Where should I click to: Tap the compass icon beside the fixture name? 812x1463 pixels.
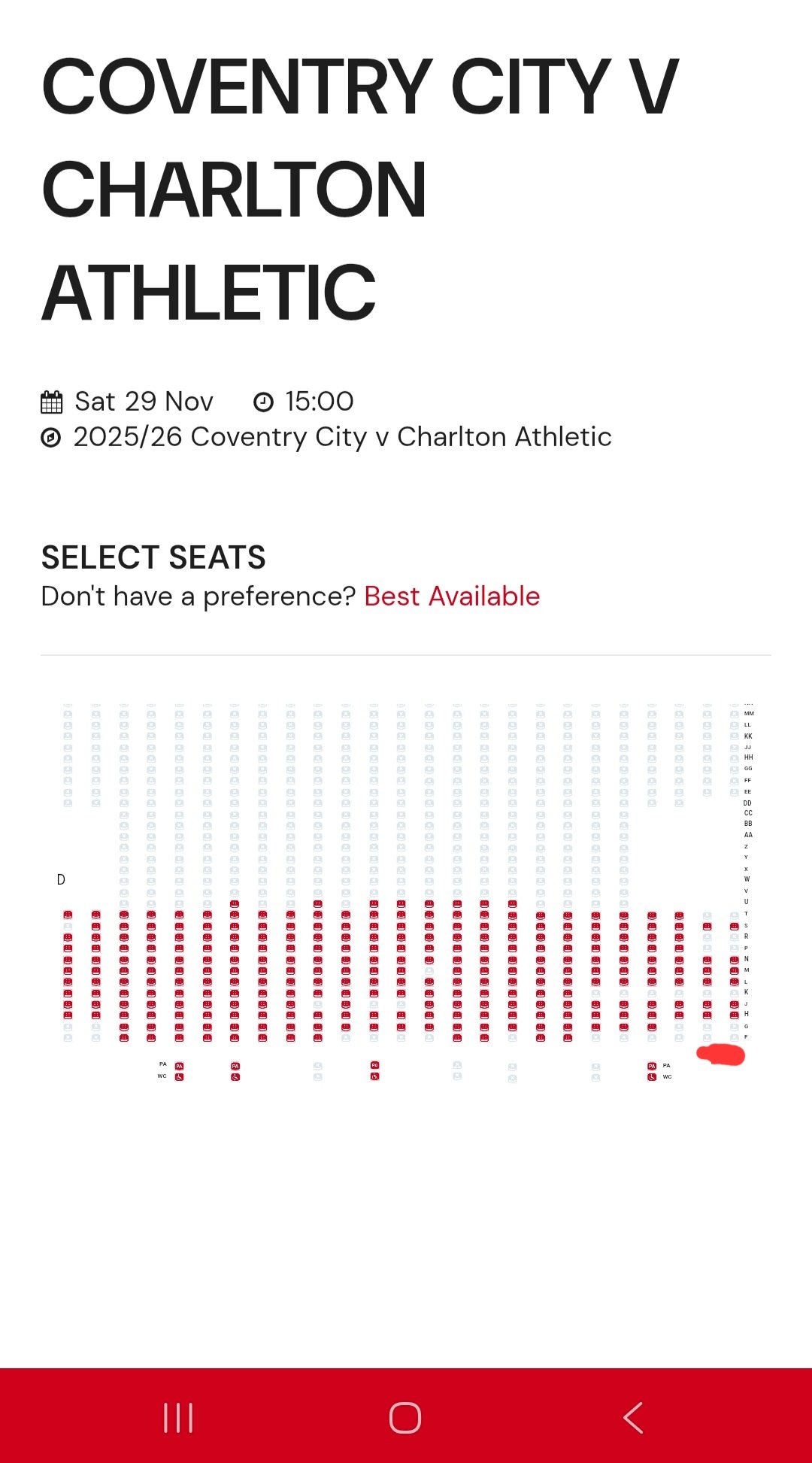point(50,437)
